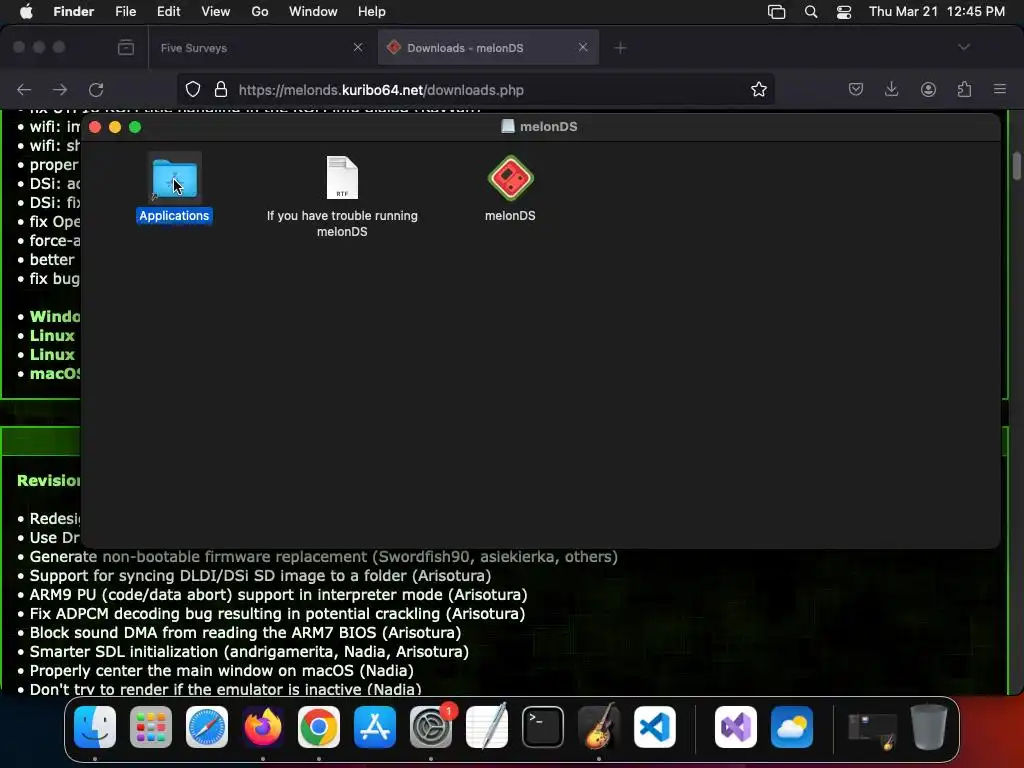The height and width of the screenshot is (768, 1024).
Task: Open Visual Studio purple icon in Dock
Action: coord(736,727)
